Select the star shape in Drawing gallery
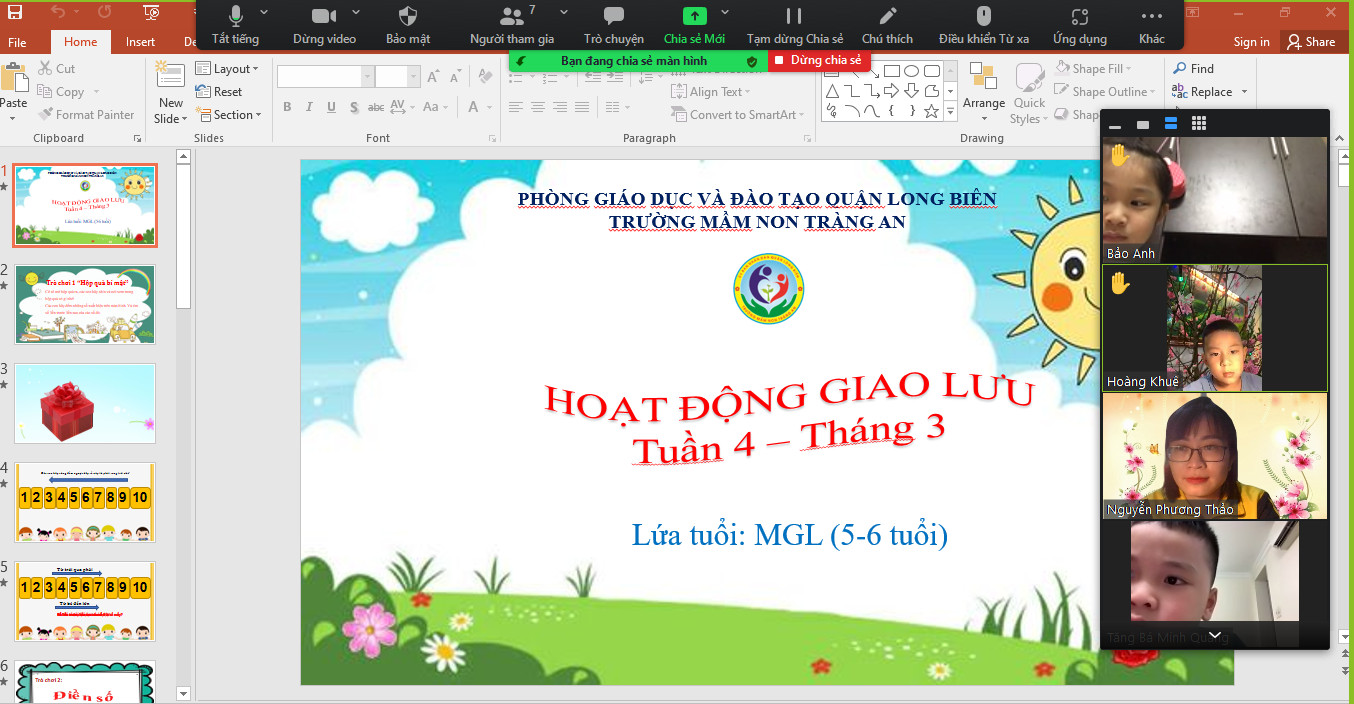The height and width of the screenshot is (704, 1354). click(931, 111)
